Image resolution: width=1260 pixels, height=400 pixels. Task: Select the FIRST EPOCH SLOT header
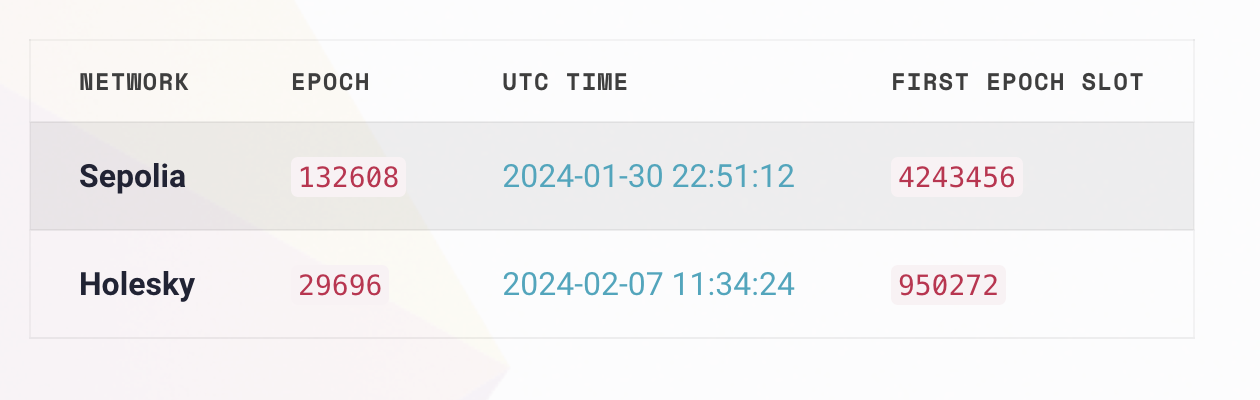point(1017,82)
